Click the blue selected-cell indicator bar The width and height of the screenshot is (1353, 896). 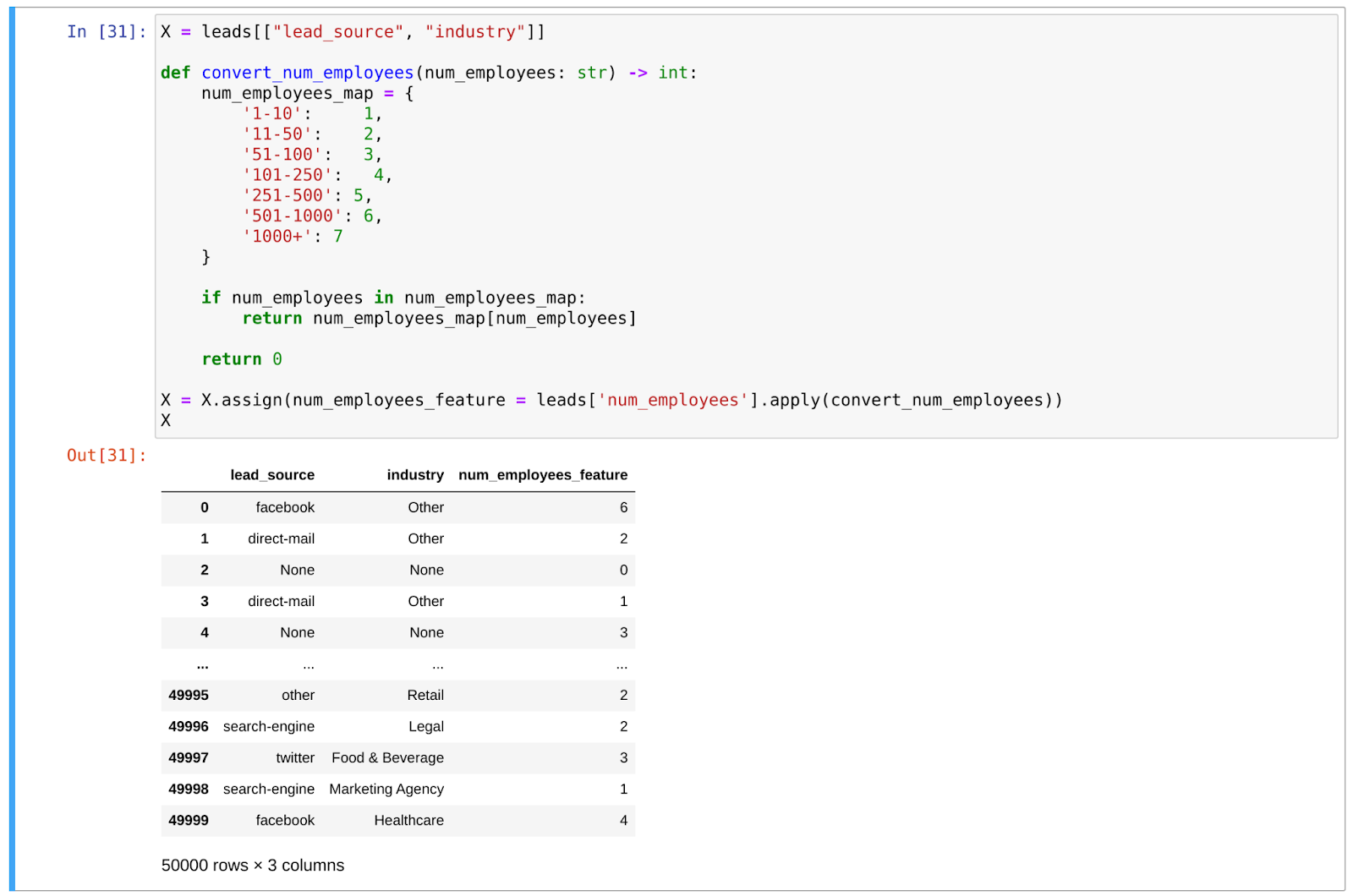point(12,449)
